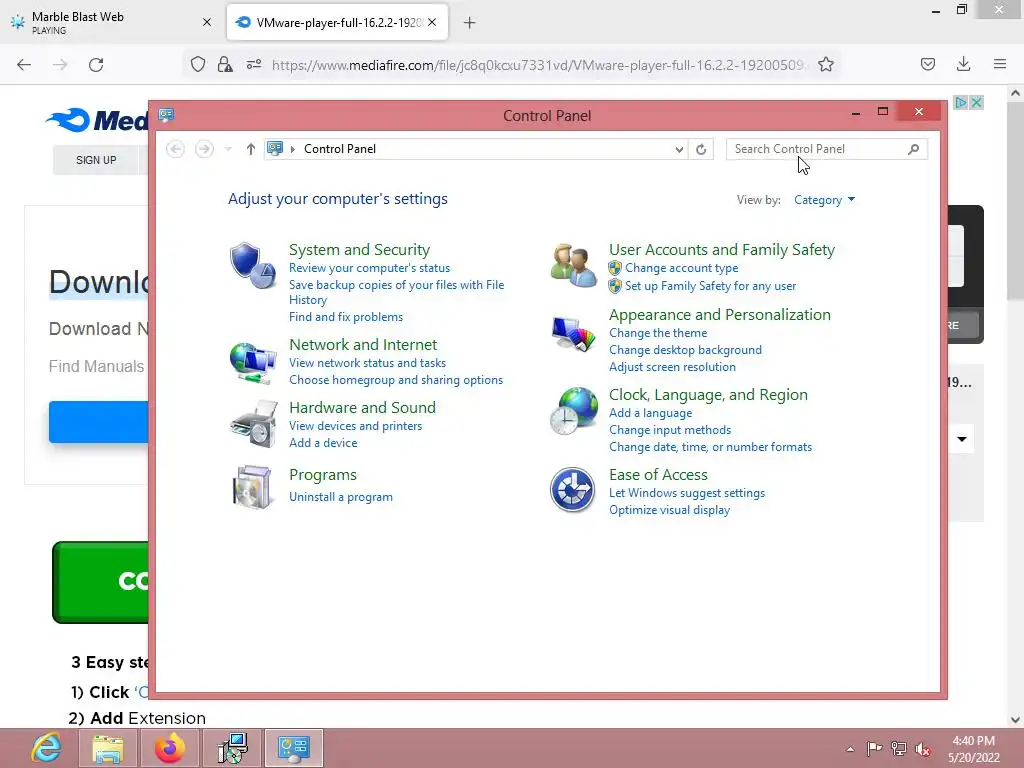Click the Firefox URL address bar
This screenshot has width=1024, height=768.
click(x=539, y=65)
